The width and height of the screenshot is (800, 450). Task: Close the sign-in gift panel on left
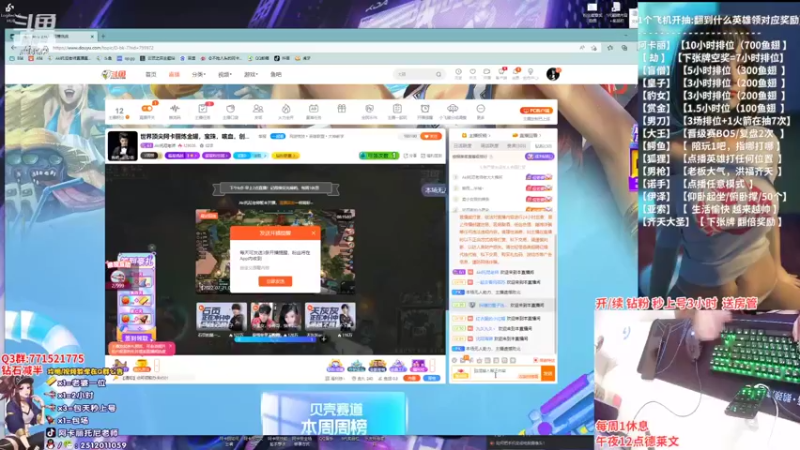coord(152,248)
